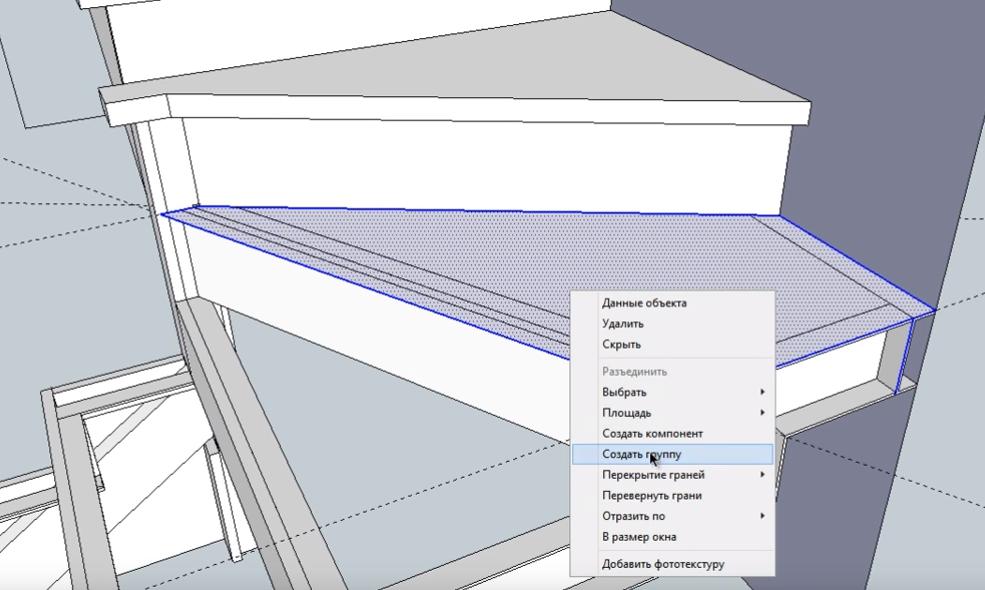The height and width of the screenshot is (590, 985).
Task: Click the selected dotted stair tread face
Action: coord(450,260)
